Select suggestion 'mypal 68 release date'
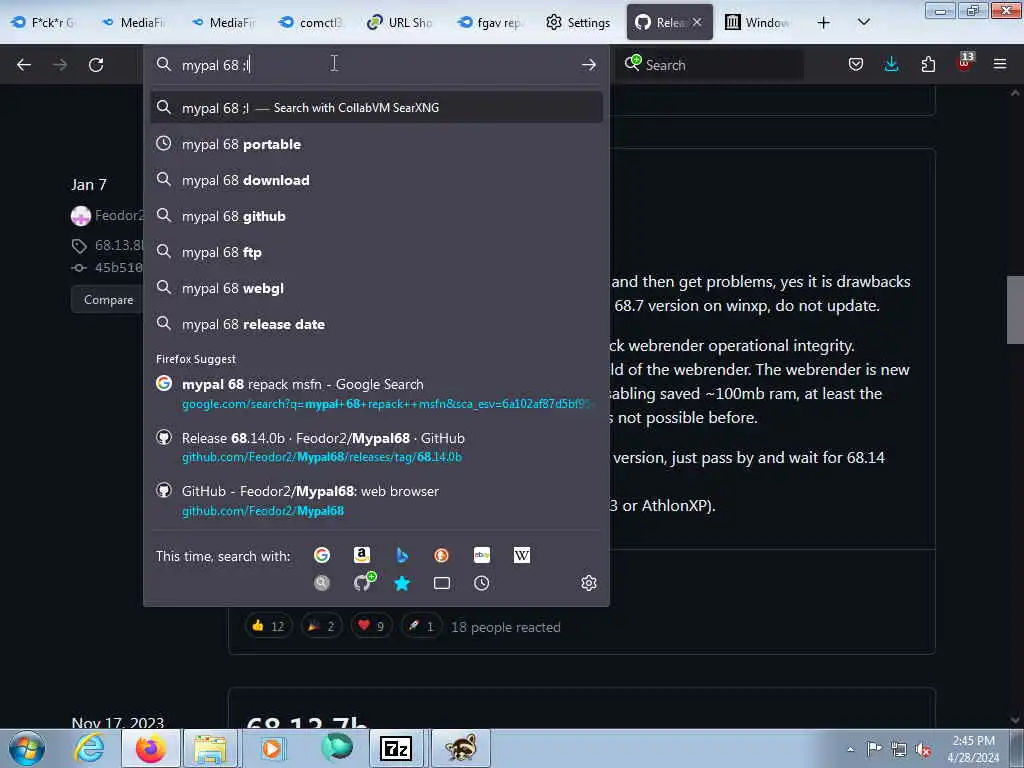 click(x=376, y=324)
